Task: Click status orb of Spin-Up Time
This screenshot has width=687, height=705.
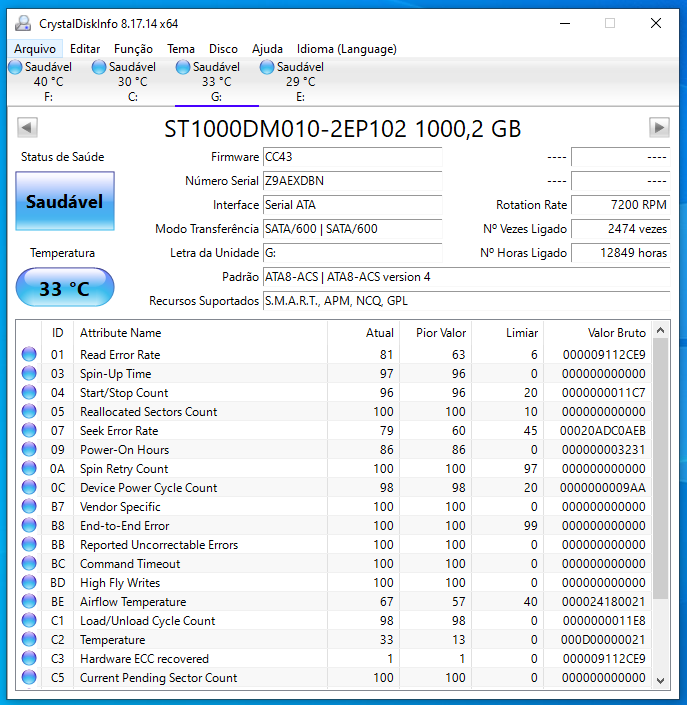Action: (x=29, y=373)
